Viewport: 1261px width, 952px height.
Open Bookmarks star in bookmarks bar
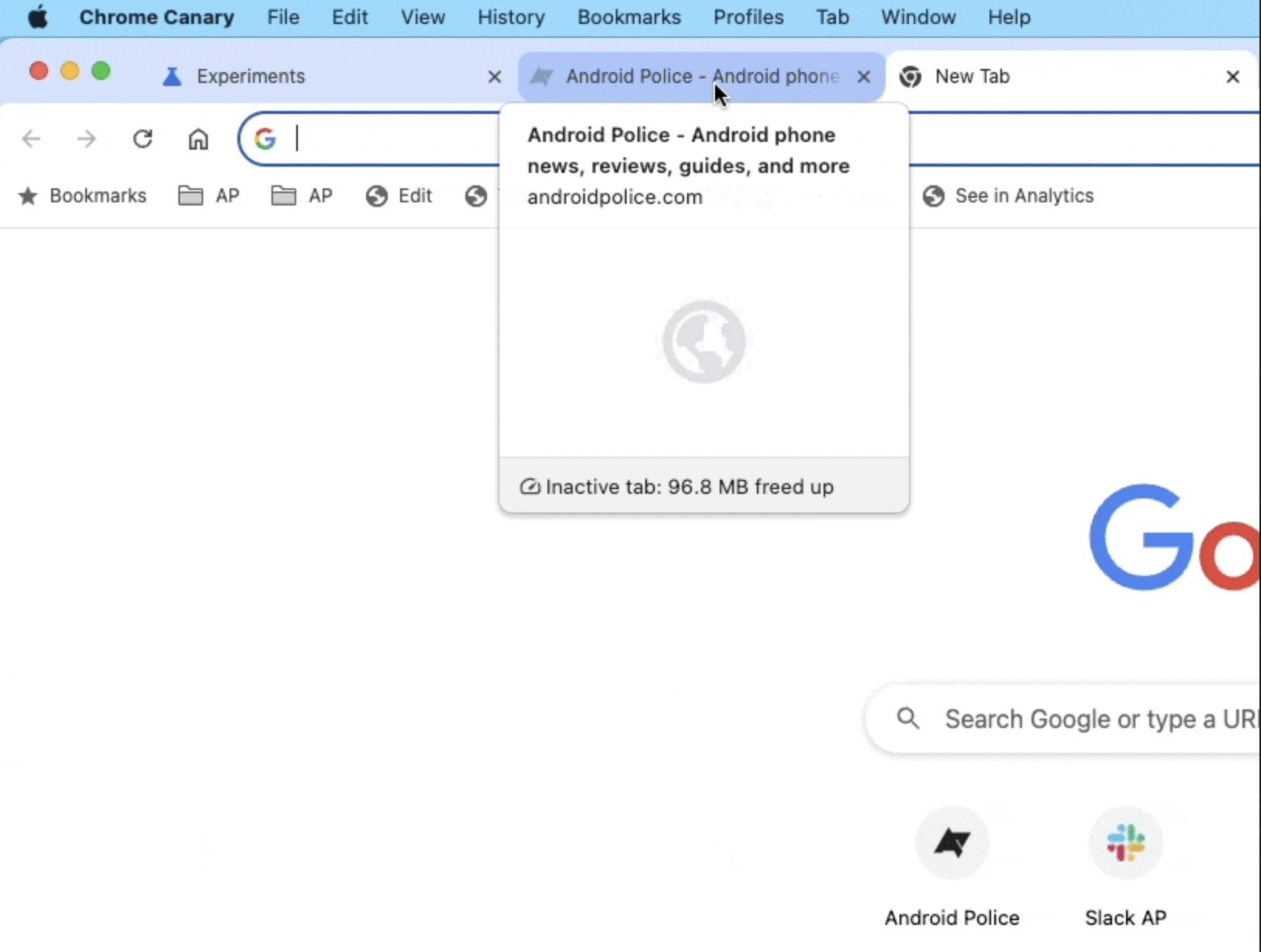tap(82, 196)
